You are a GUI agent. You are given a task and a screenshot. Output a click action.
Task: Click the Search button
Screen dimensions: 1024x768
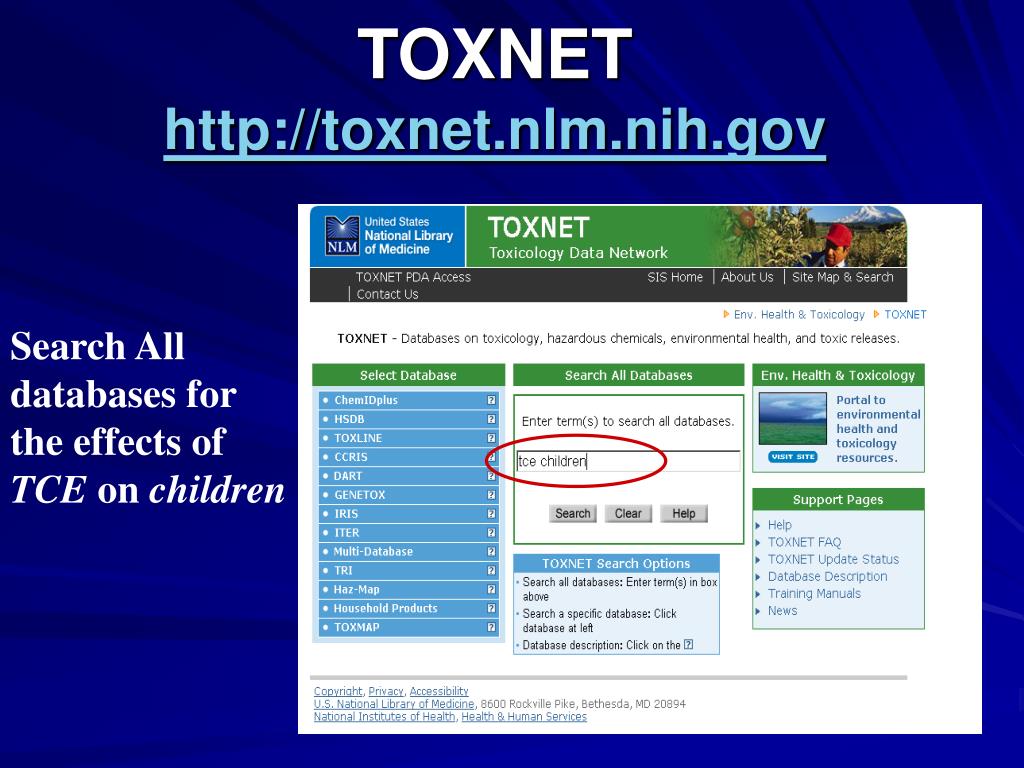[573, 513]
